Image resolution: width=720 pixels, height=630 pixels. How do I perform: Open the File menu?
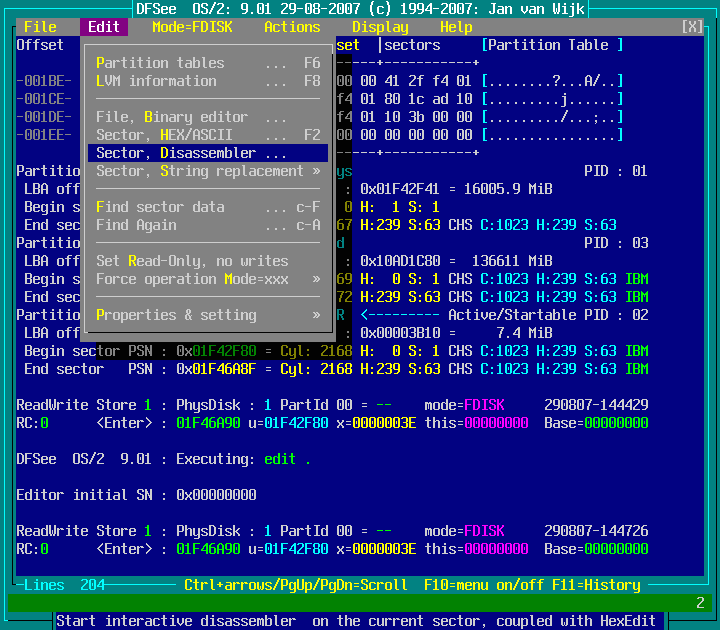tap(40, 27)
